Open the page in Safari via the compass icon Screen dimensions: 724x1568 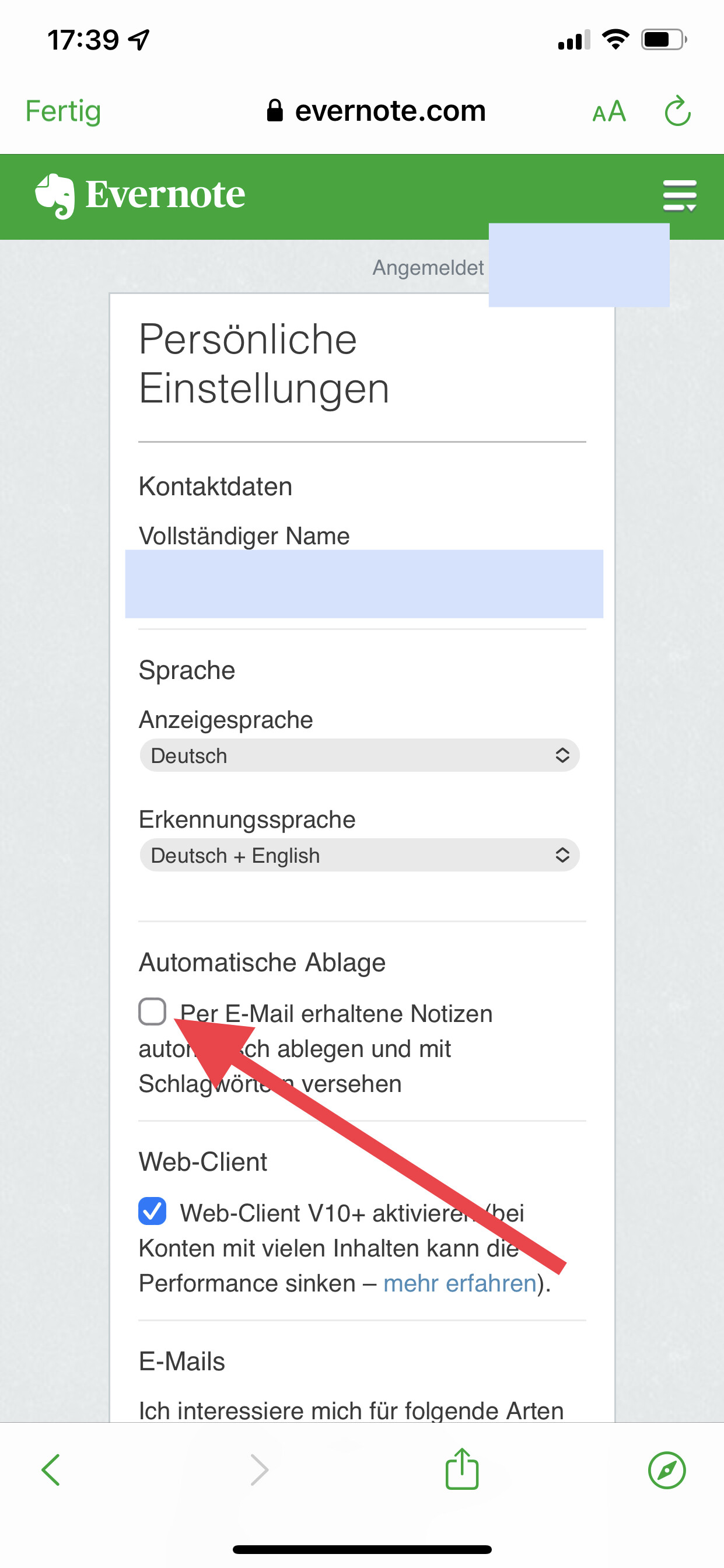[667, 1470]
